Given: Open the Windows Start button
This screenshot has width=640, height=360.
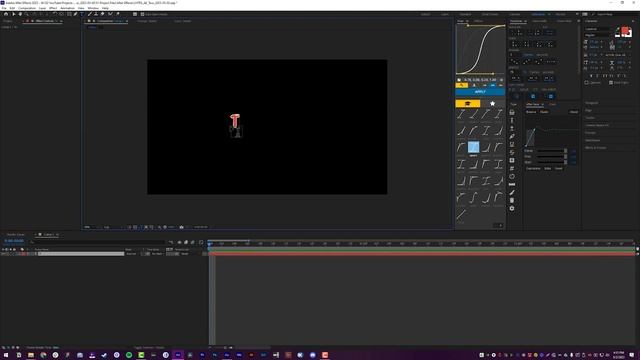Looking at the screenshot, I should (6, 355).
